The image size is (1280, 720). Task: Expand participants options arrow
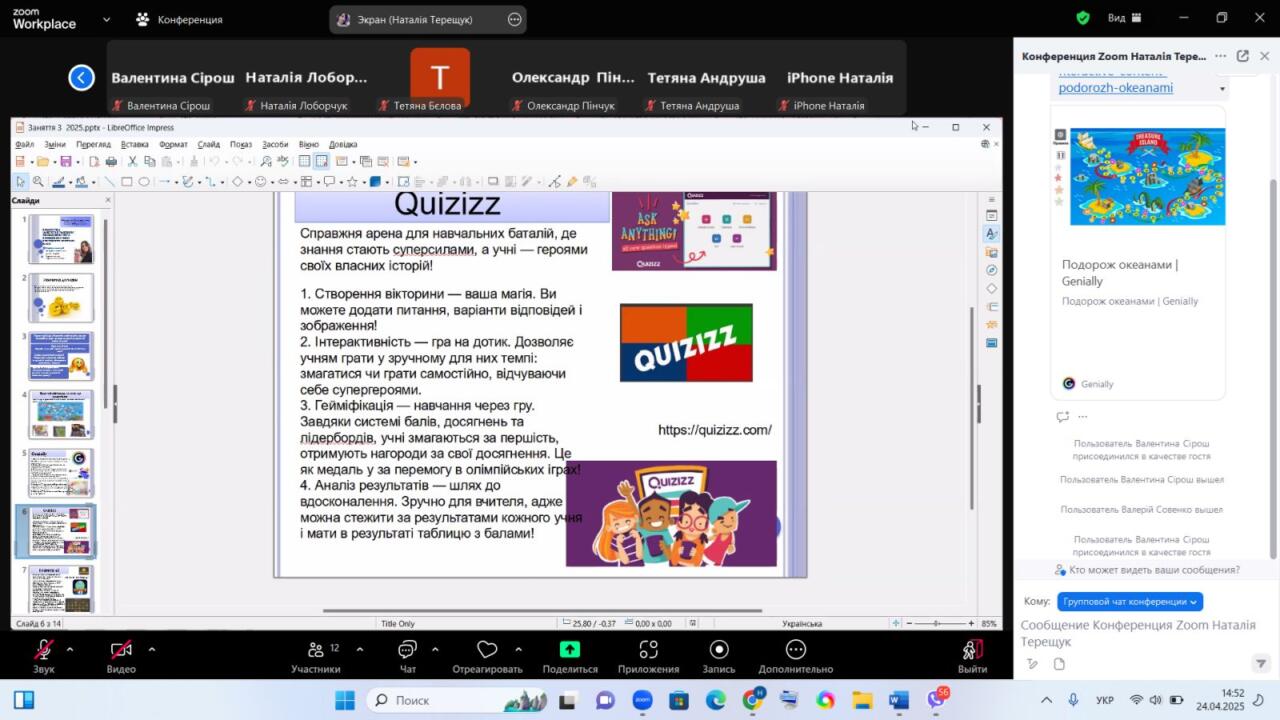click(x=359, y=649)
